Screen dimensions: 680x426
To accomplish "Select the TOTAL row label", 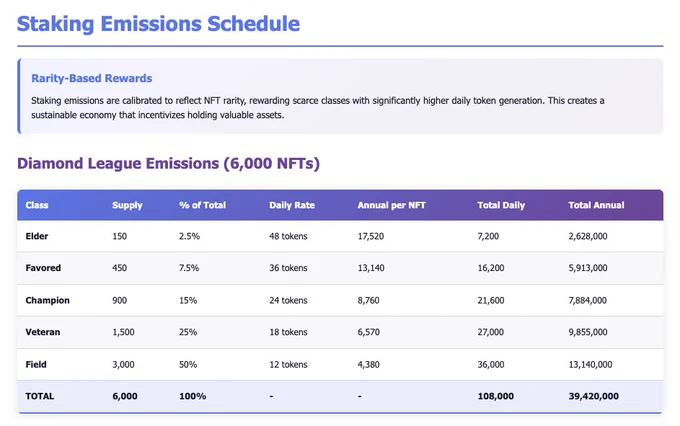I will (40, 396).
